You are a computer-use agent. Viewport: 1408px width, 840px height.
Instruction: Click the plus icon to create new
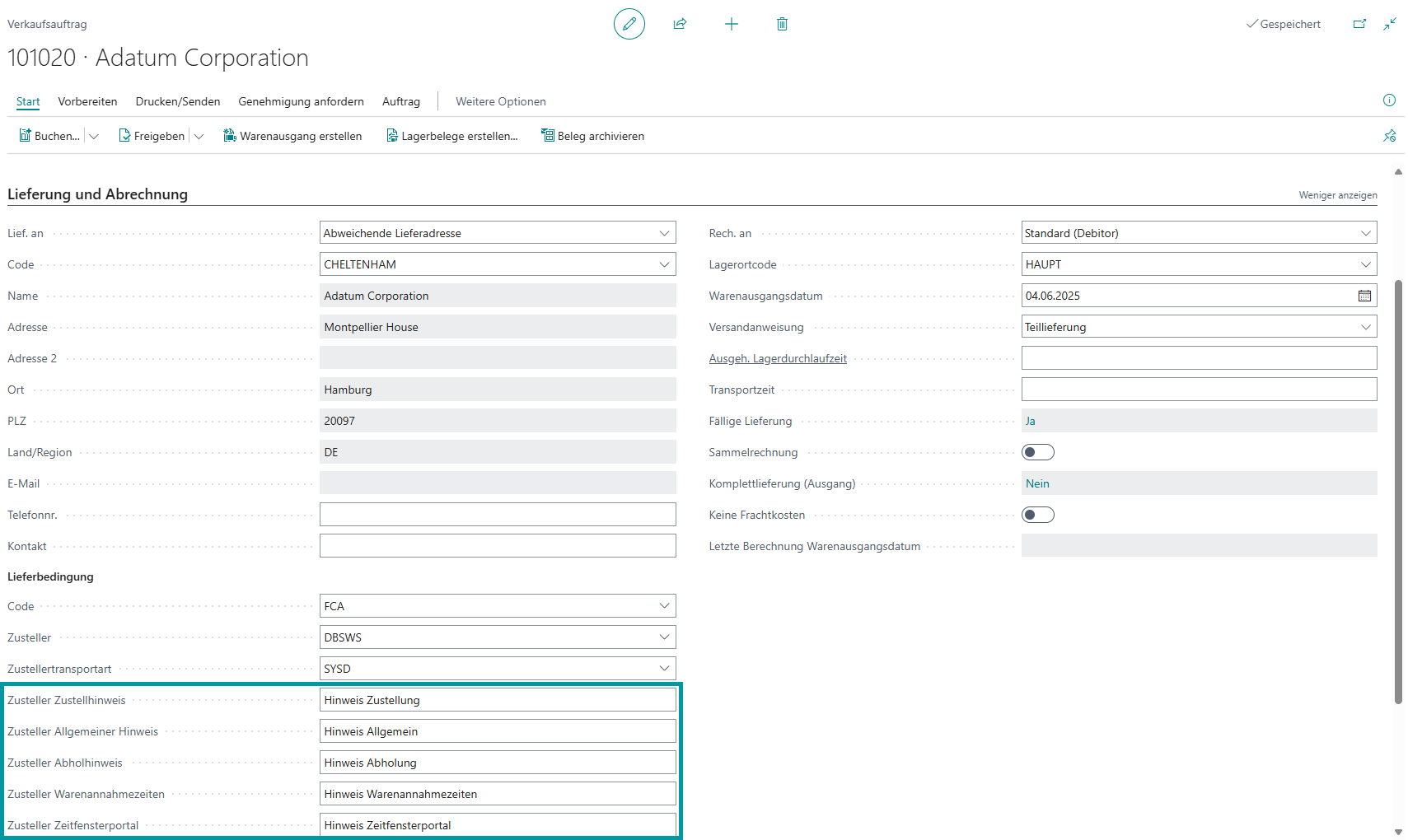pos(731,24)
